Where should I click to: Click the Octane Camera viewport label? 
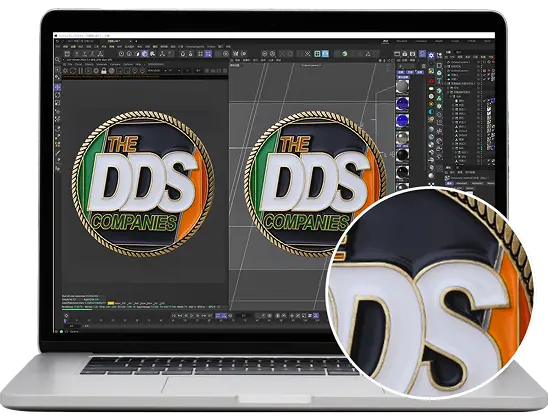tap(311, 65)
